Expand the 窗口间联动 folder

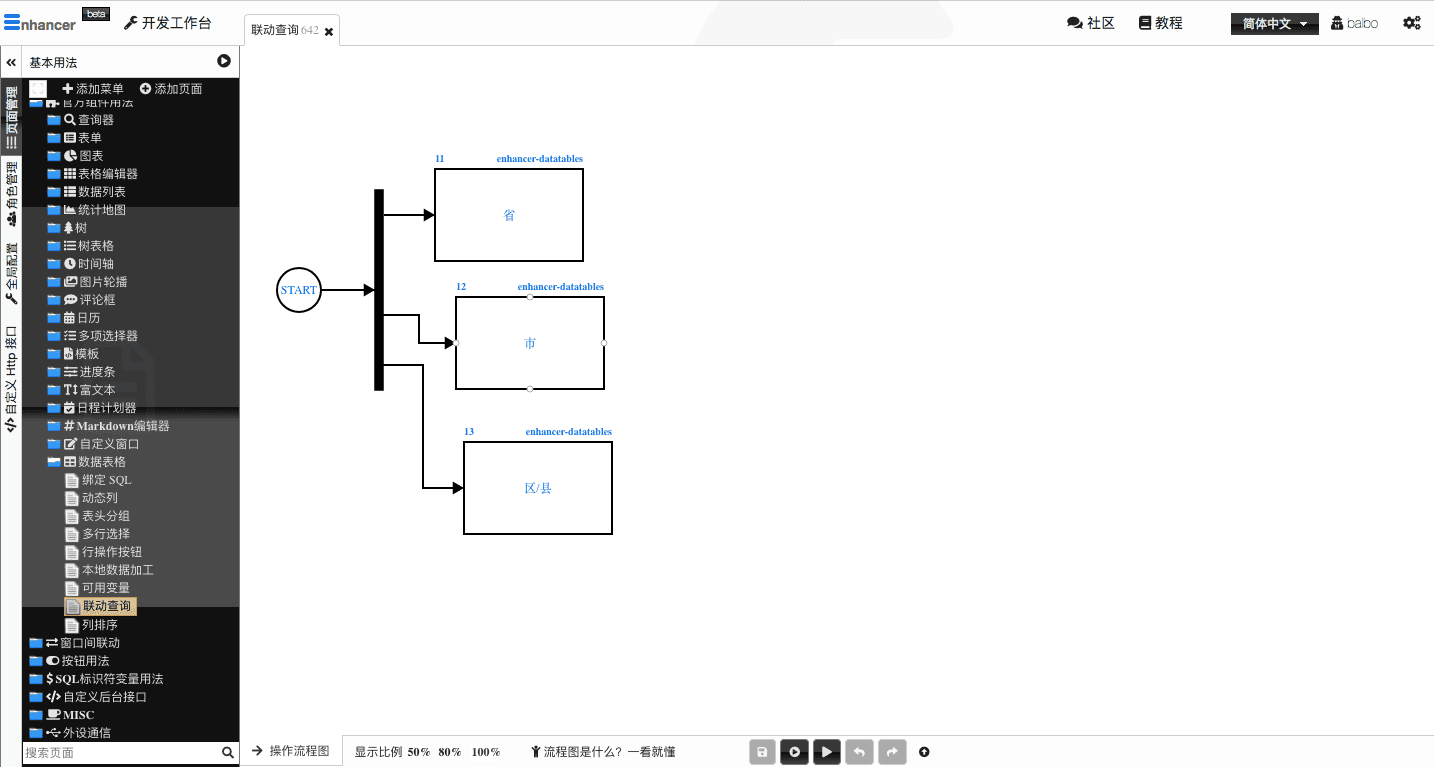(36, 643)
